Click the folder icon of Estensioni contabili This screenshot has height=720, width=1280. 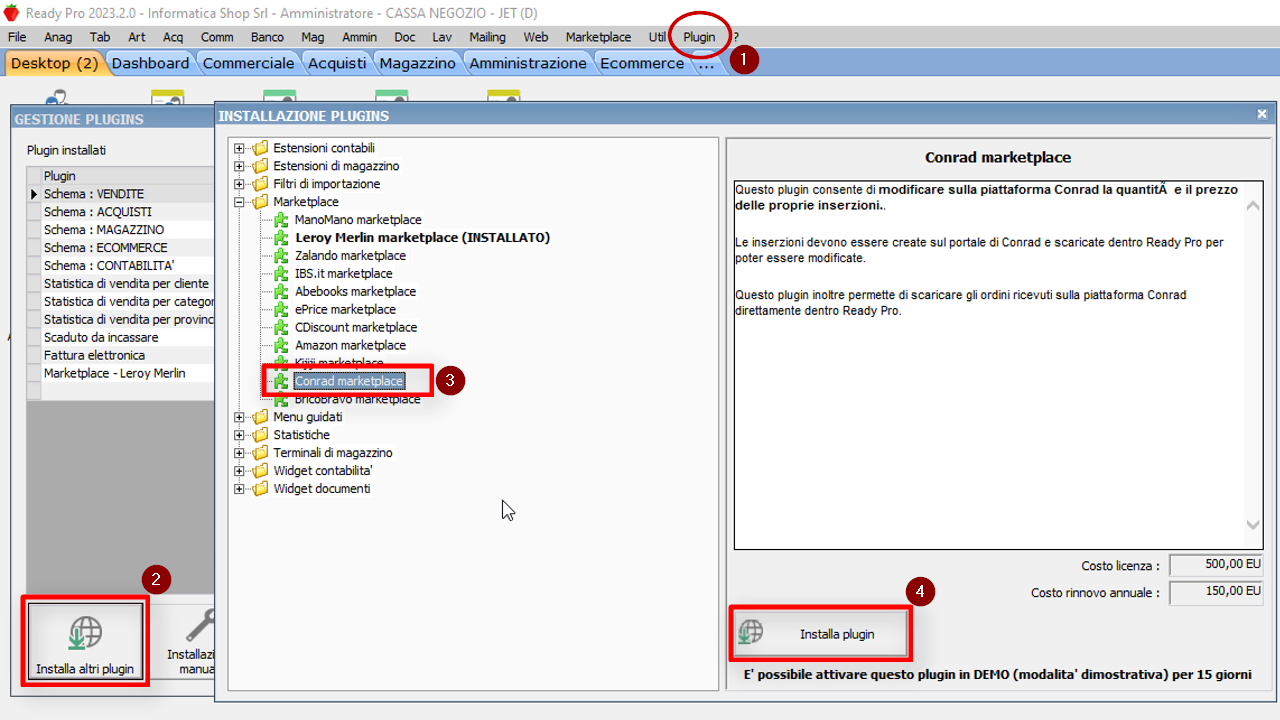(261, 148)
